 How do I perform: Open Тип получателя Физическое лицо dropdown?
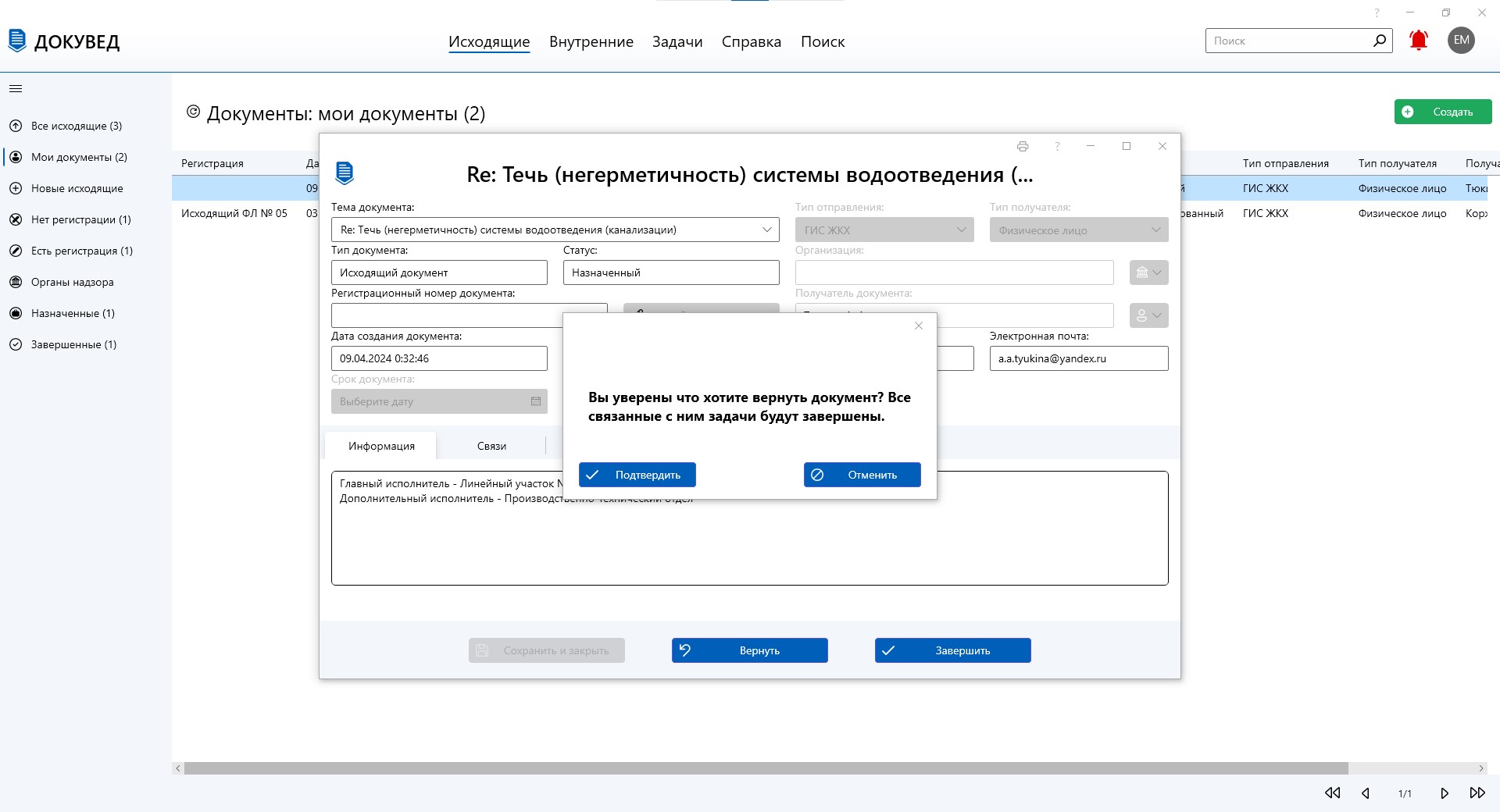point(1079,230)
